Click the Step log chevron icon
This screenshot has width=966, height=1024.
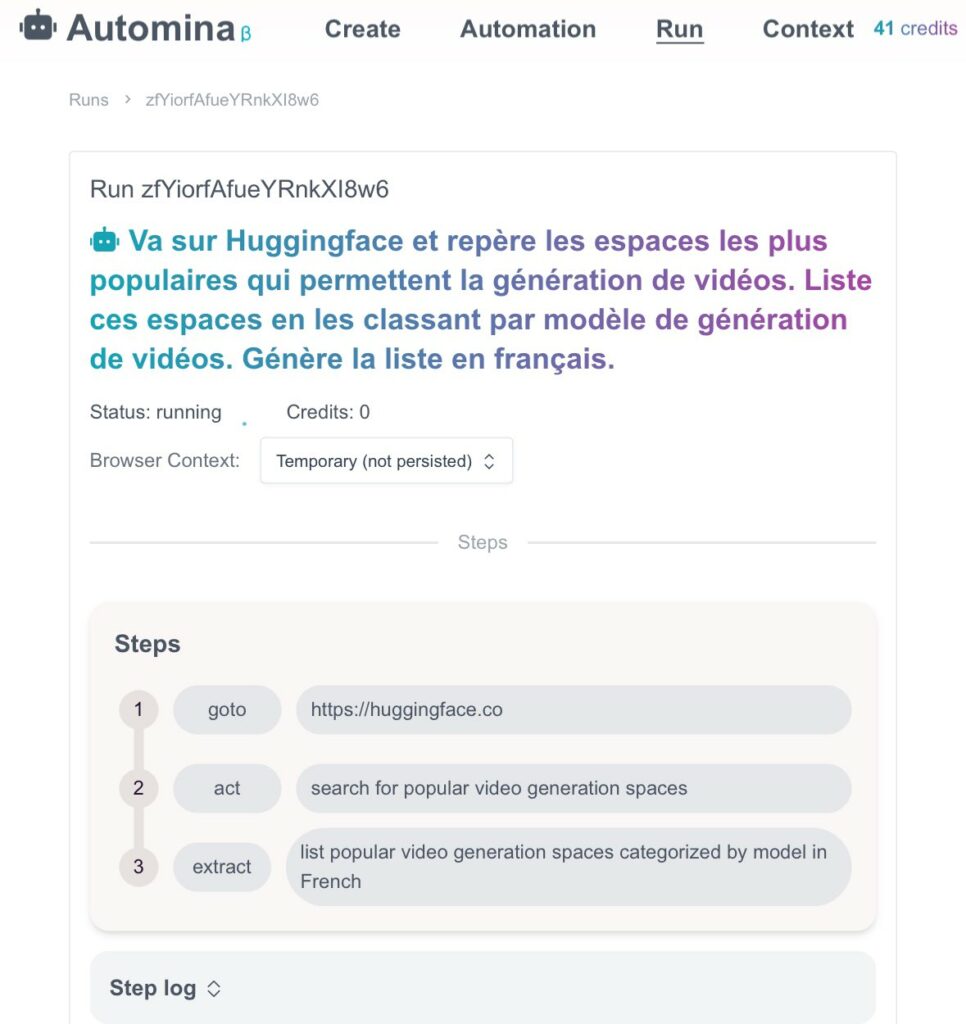point(213,989)
